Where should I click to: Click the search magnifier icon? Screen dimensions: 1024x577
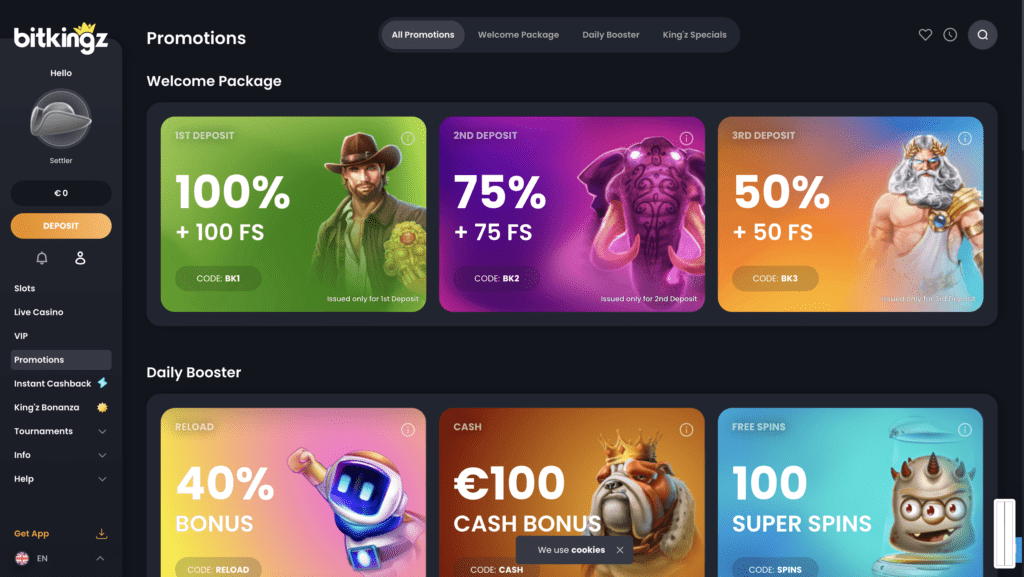pos(982,35)
